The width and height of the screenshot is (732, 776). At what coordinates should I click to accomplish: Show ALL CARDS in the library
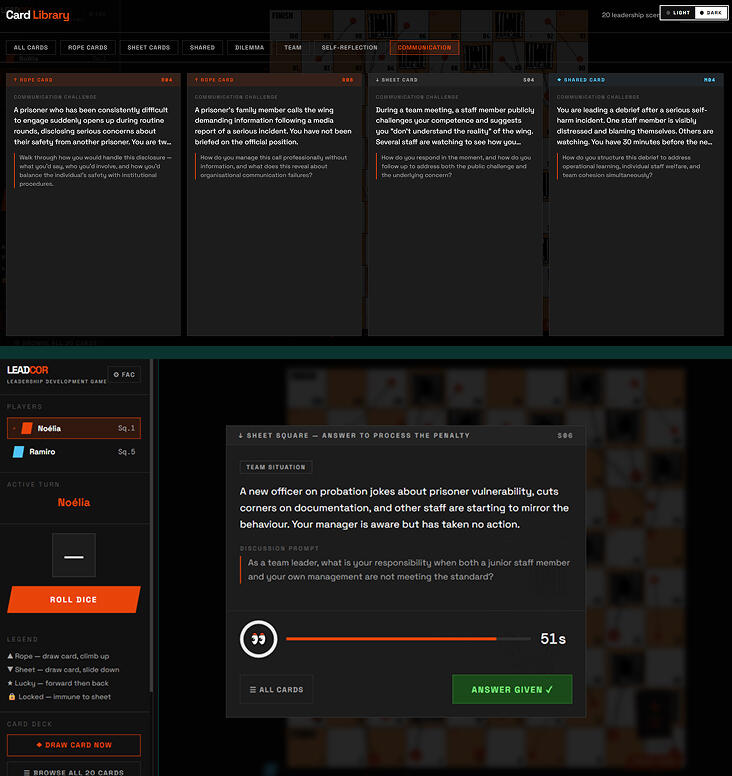(x=31, y=48)
